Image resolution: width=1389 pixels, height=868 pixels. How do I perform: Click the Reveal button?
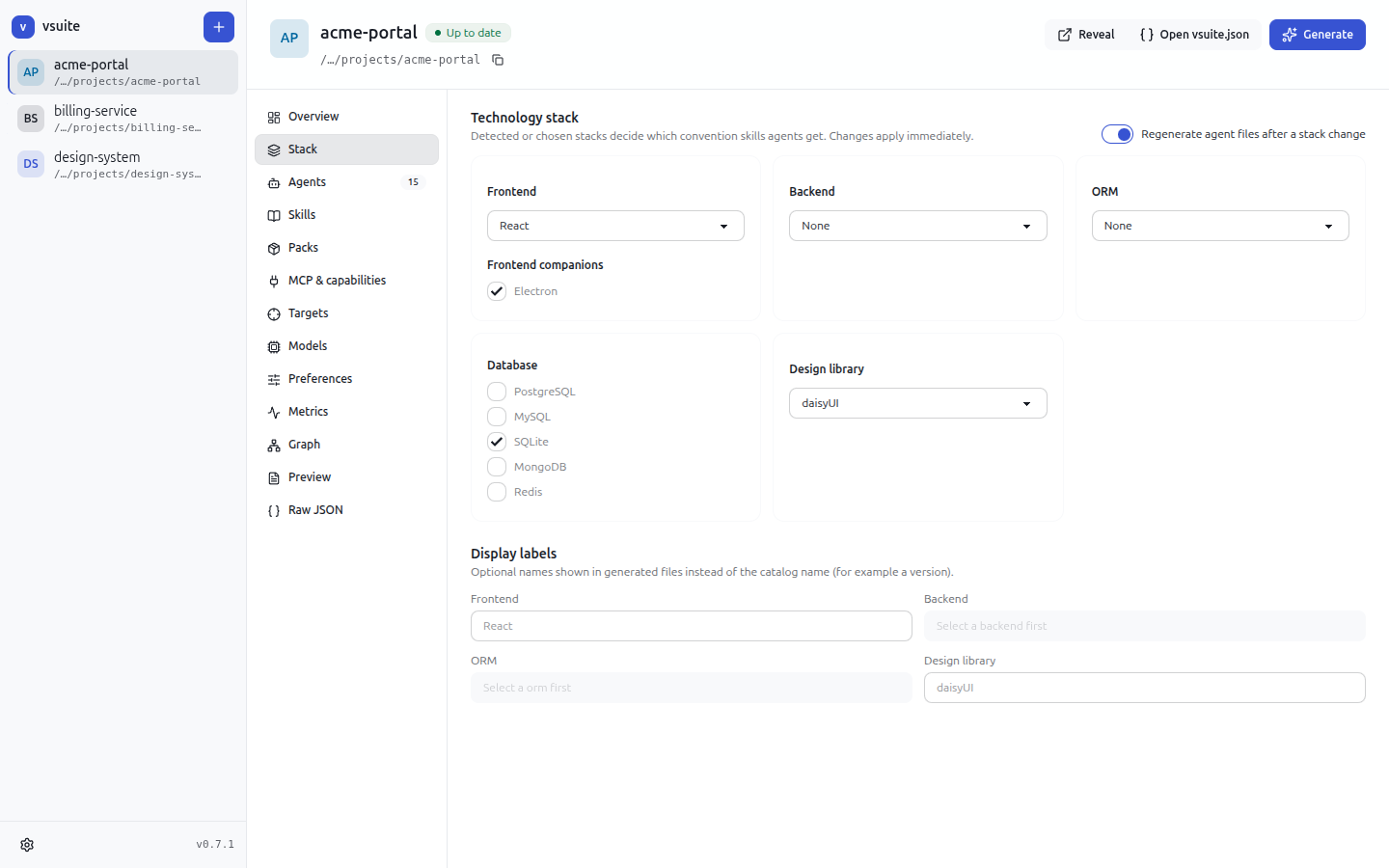coord(1086,35)
